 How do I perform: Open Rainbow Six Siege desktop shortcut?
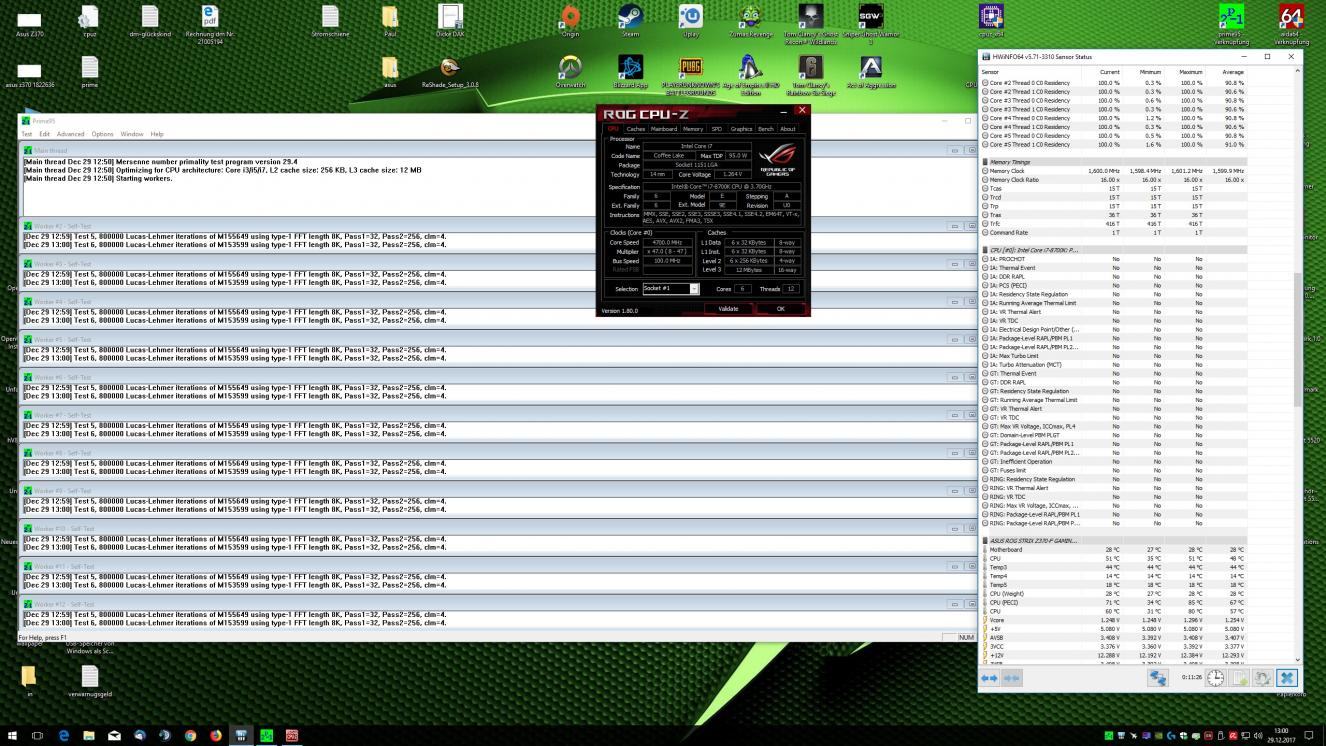pyautogui.click(x=811, y=73)
